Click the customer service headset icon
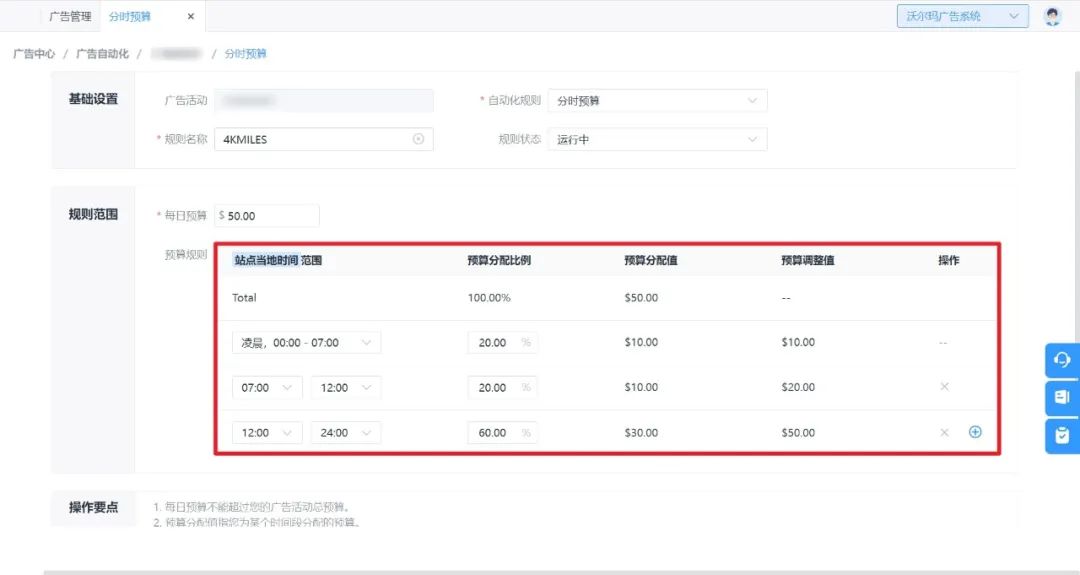The height and width of the screenshot is (575, 1080). pos(1062,359)
